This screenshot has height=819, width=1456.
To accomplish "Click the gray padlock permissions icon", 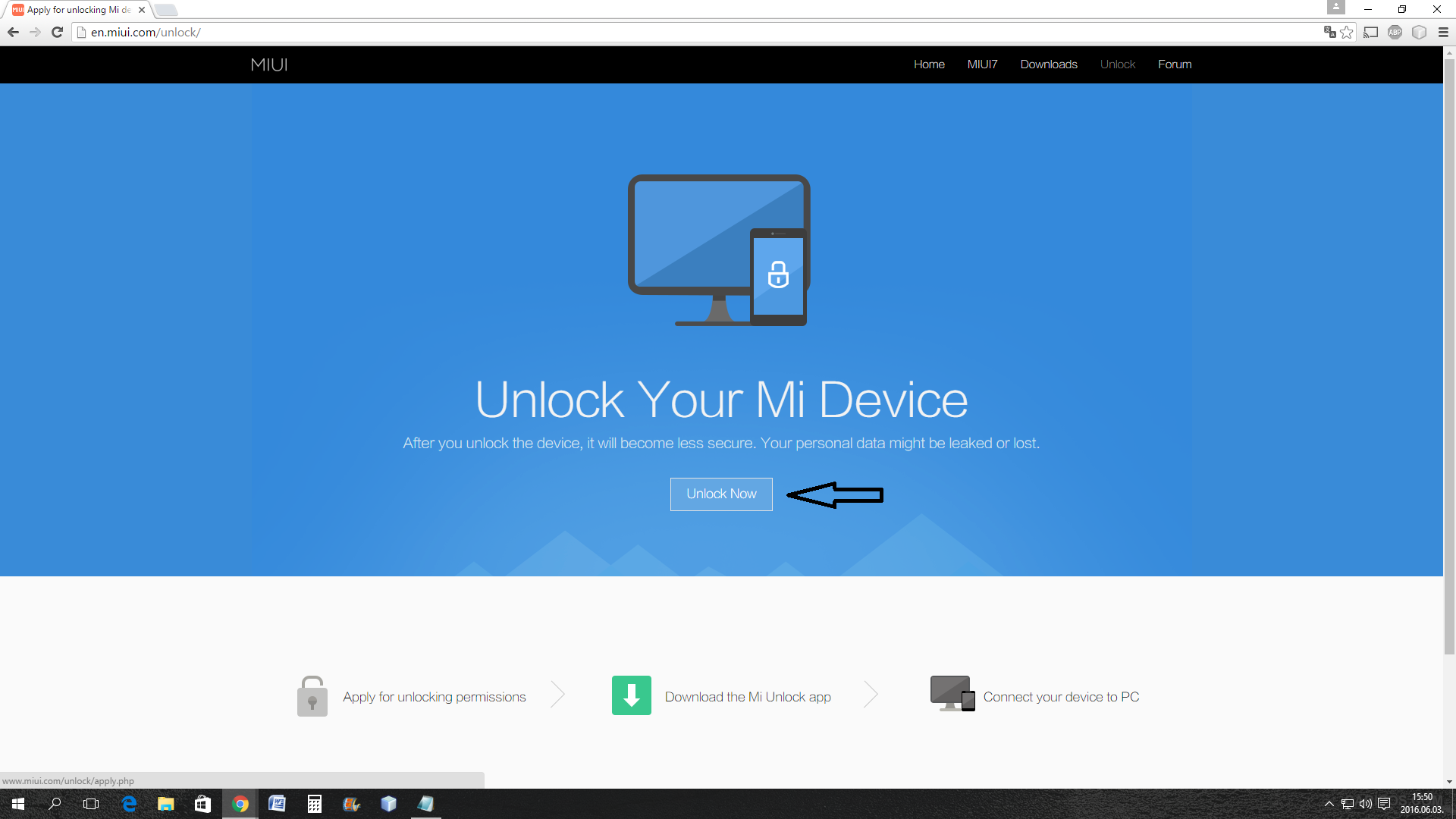I will click(312, 696).
